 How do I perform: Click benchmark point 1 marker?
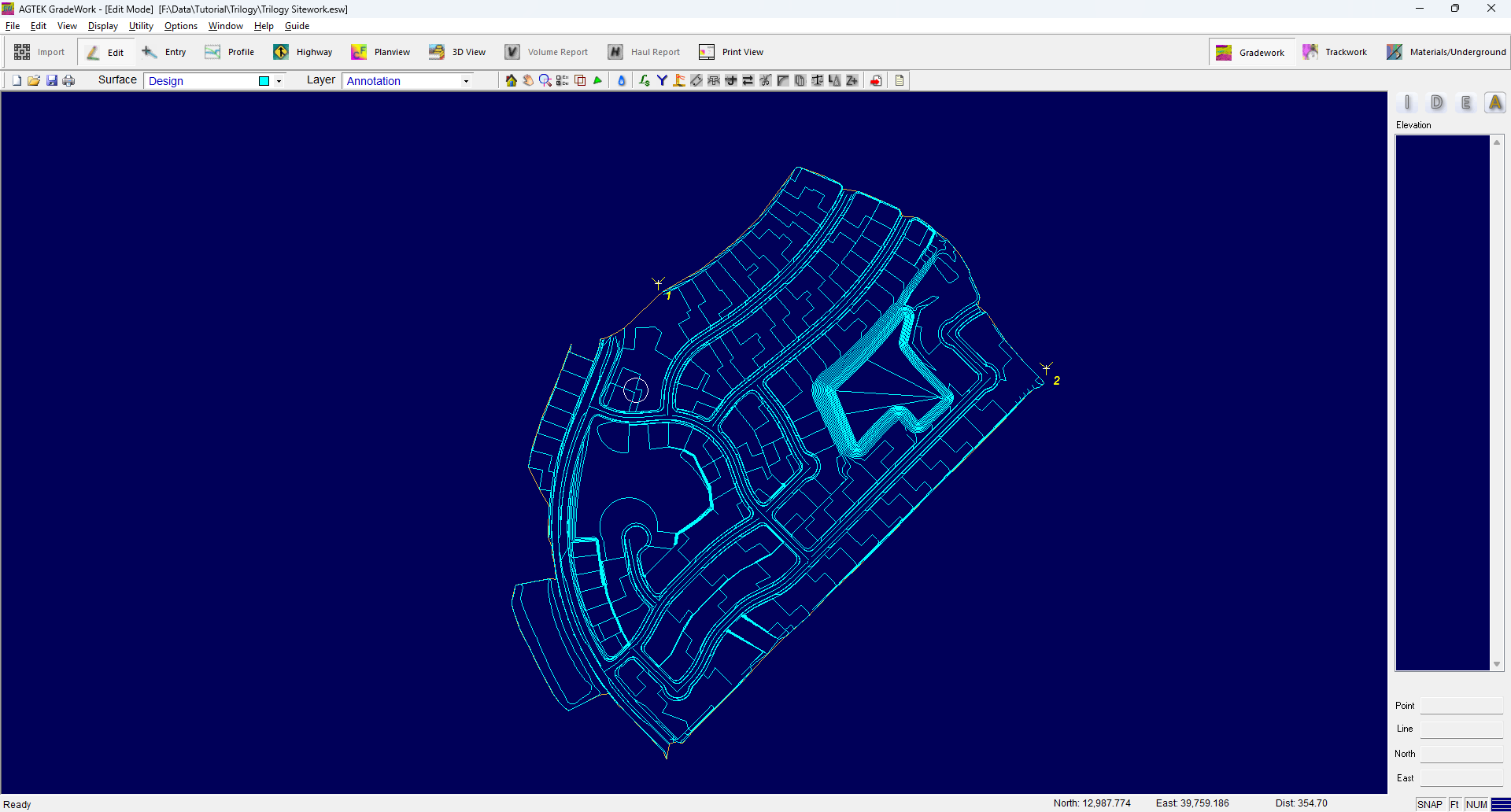659,283
